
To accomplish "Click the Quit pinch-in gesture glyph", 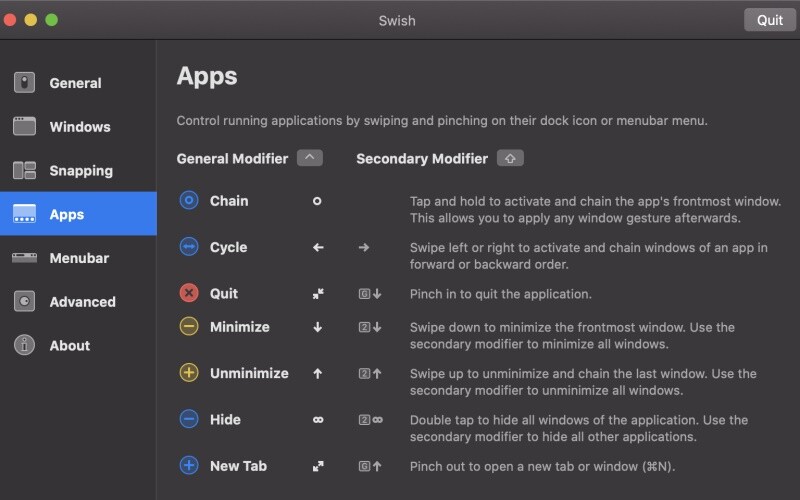I will [x=318, y=294].
